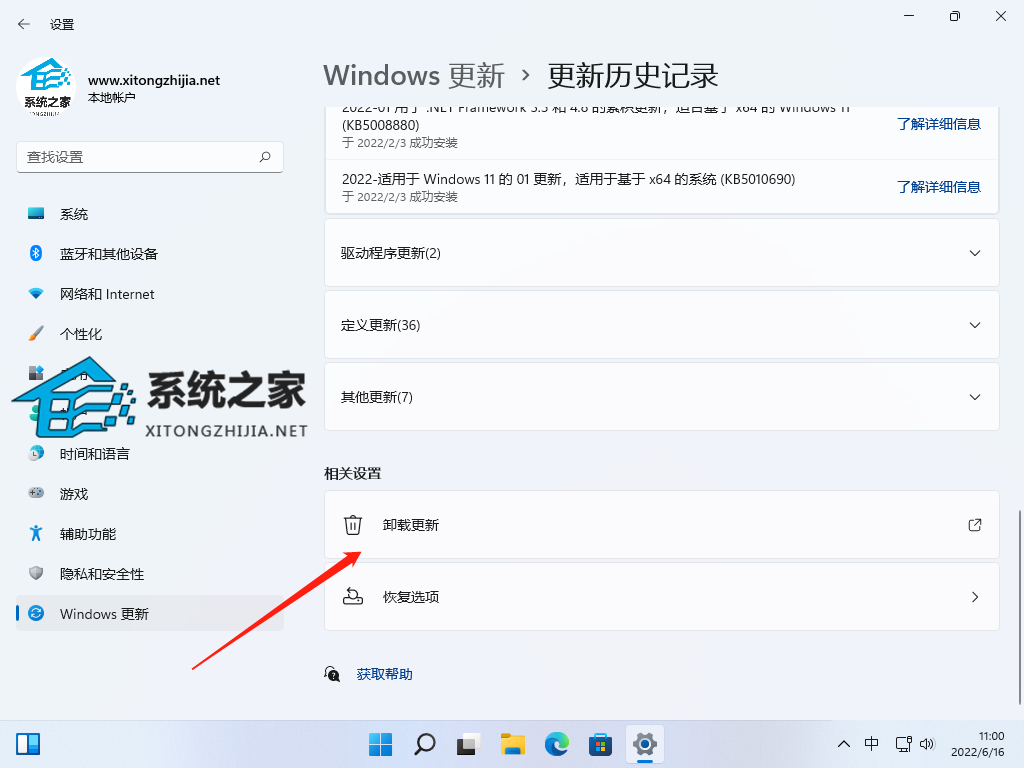Open File Explorer from taskbar
This screenshot has height=768, width=1024.
click(x=513, y=744)
